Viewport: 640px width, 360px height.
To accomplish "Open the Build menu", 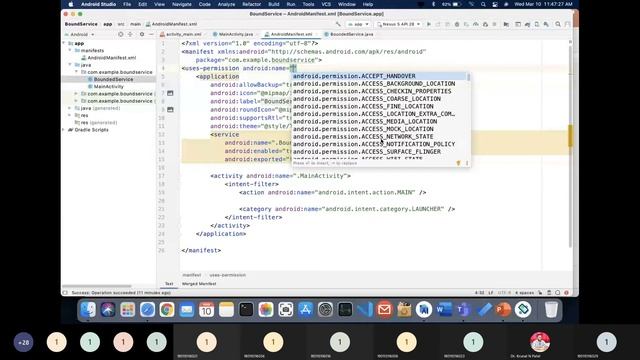I will pyautogui.click(x=273, y=4).
